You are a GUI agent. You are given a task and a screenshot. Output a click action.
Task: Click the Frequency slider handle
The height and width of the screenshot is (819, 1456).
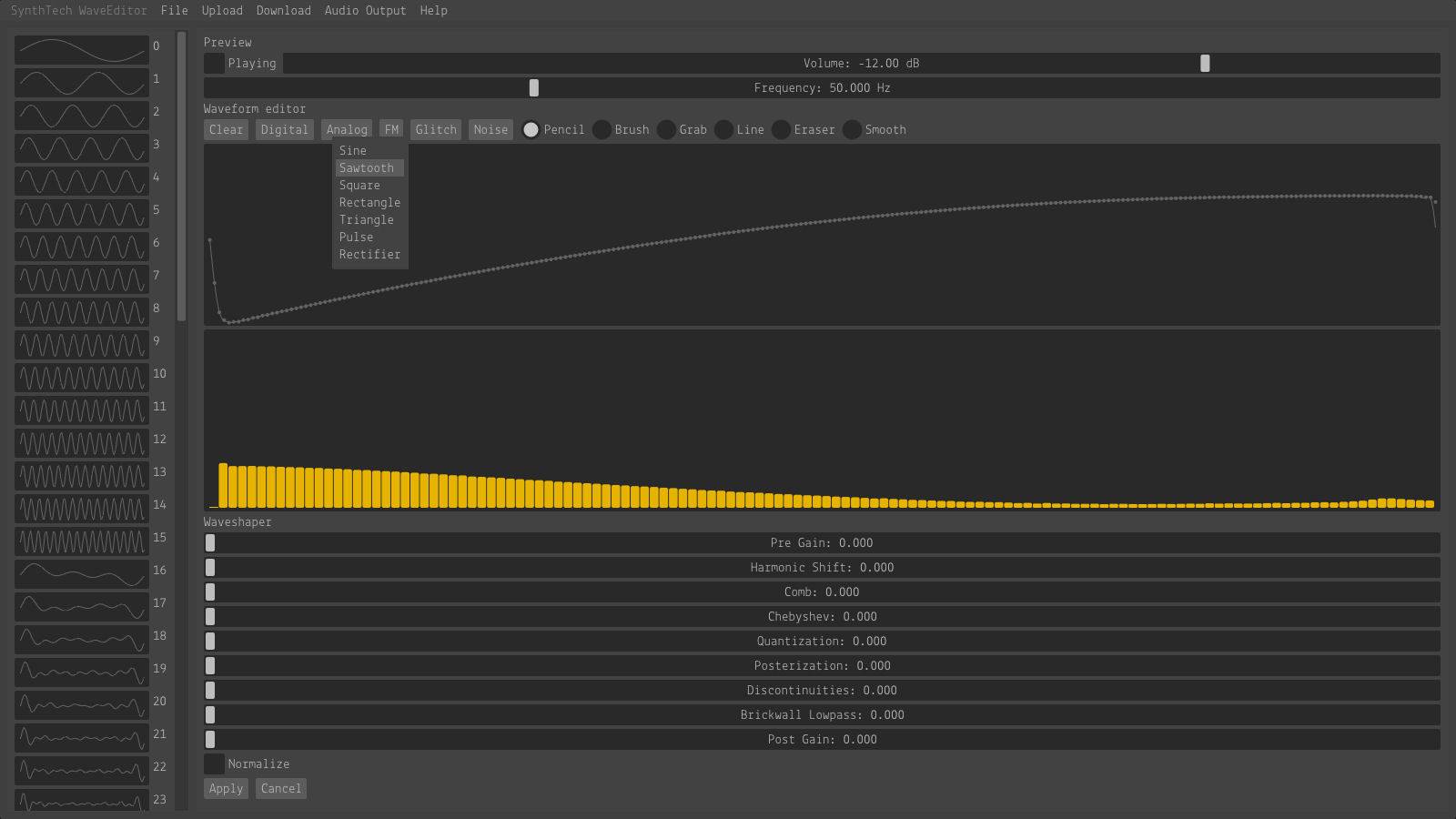click(x=534, y=87)
